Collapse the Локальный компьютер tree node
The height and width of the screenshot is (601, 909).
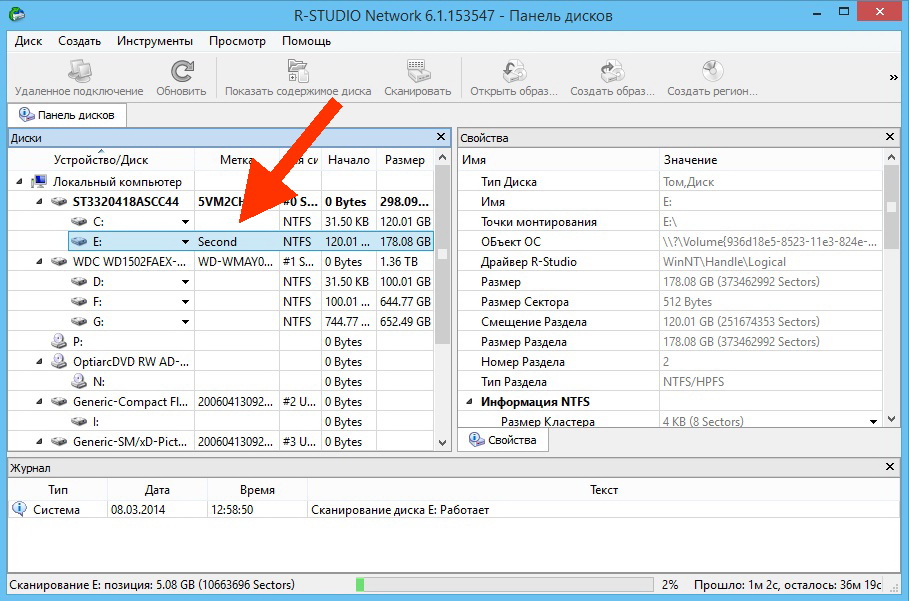(x=19, y=182)
